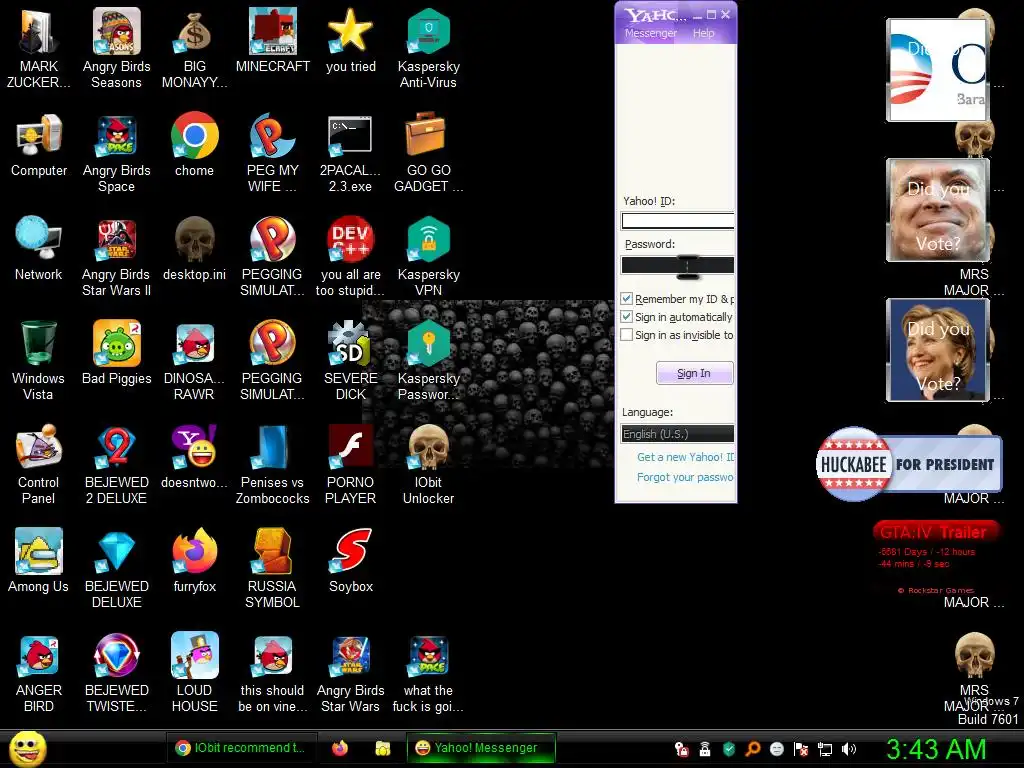
Task: Click the McCain 'Did you Vote?' gadget
Action: (x=938, y=210)
